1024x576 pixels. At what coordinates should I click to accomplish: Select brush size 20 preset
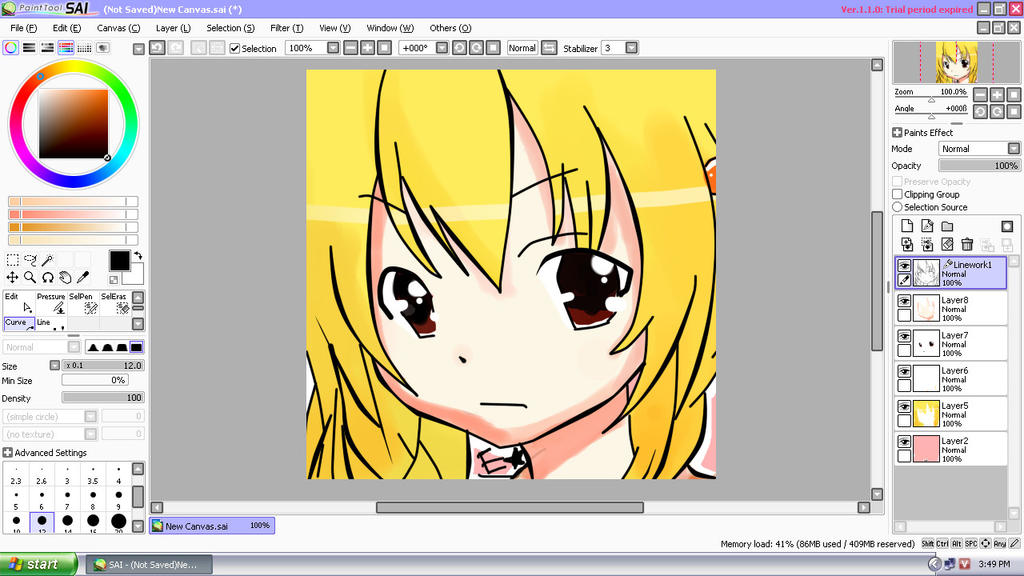pyautogui.click(x=118, y=522)
